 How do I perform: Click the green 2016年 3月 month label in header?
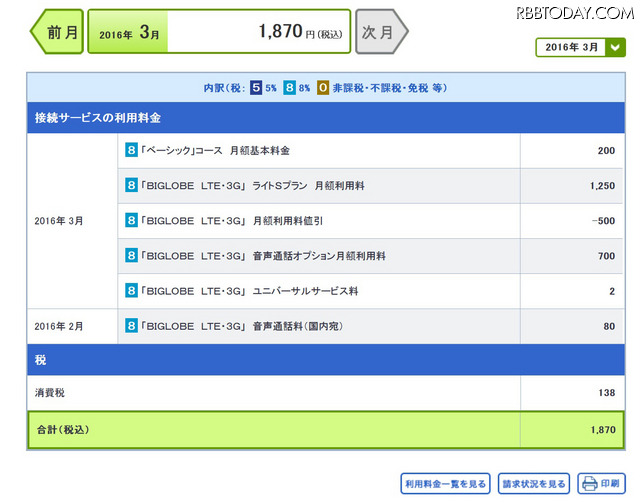tap(129, 32)
